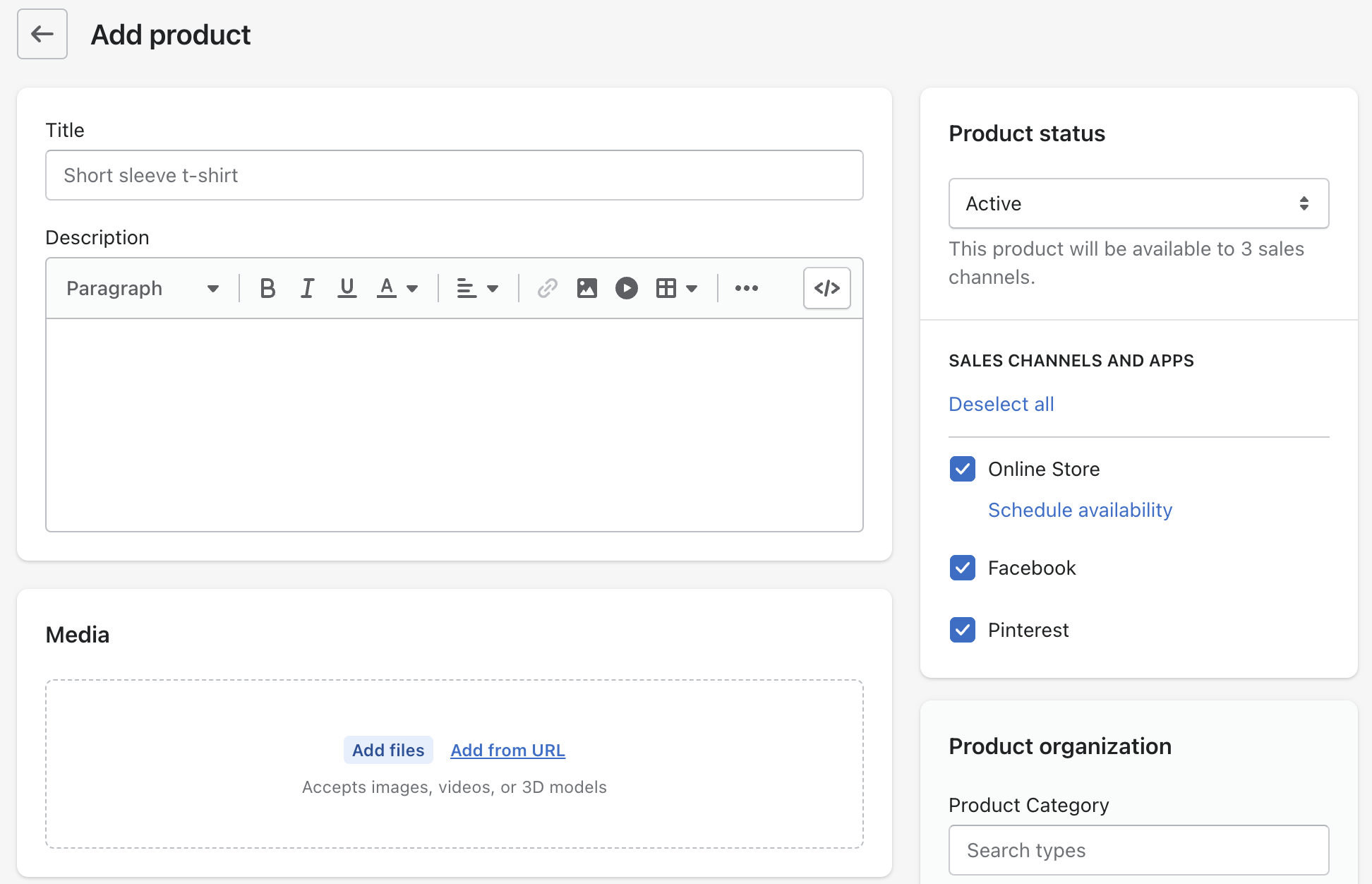Viewport: 1372px width, 884px height.
Task: Open more options ellipsis in editor toolbar
Action: (746, 288)
